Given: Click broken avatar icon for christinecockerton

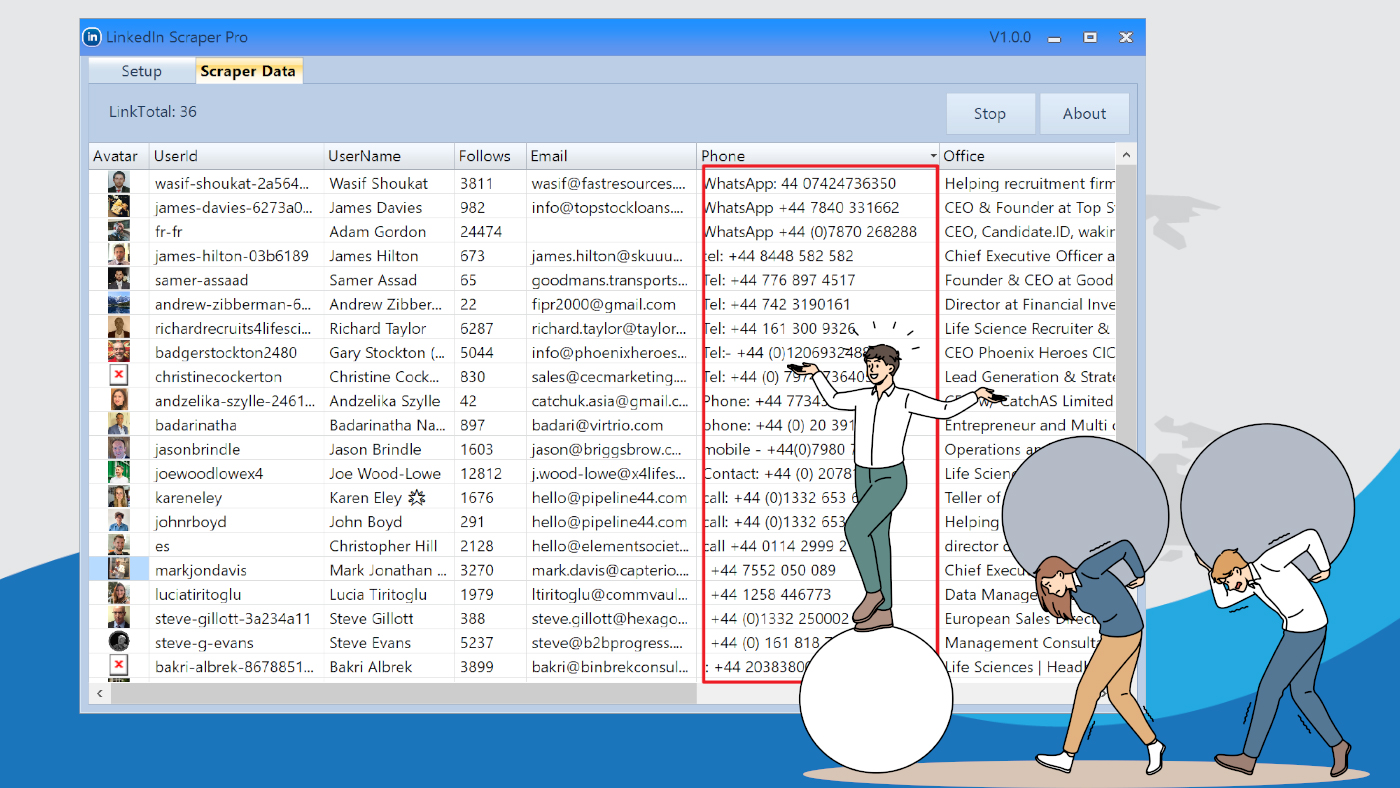Looking at the screenshot, I should pyautogui.click(x=119, y=376).
